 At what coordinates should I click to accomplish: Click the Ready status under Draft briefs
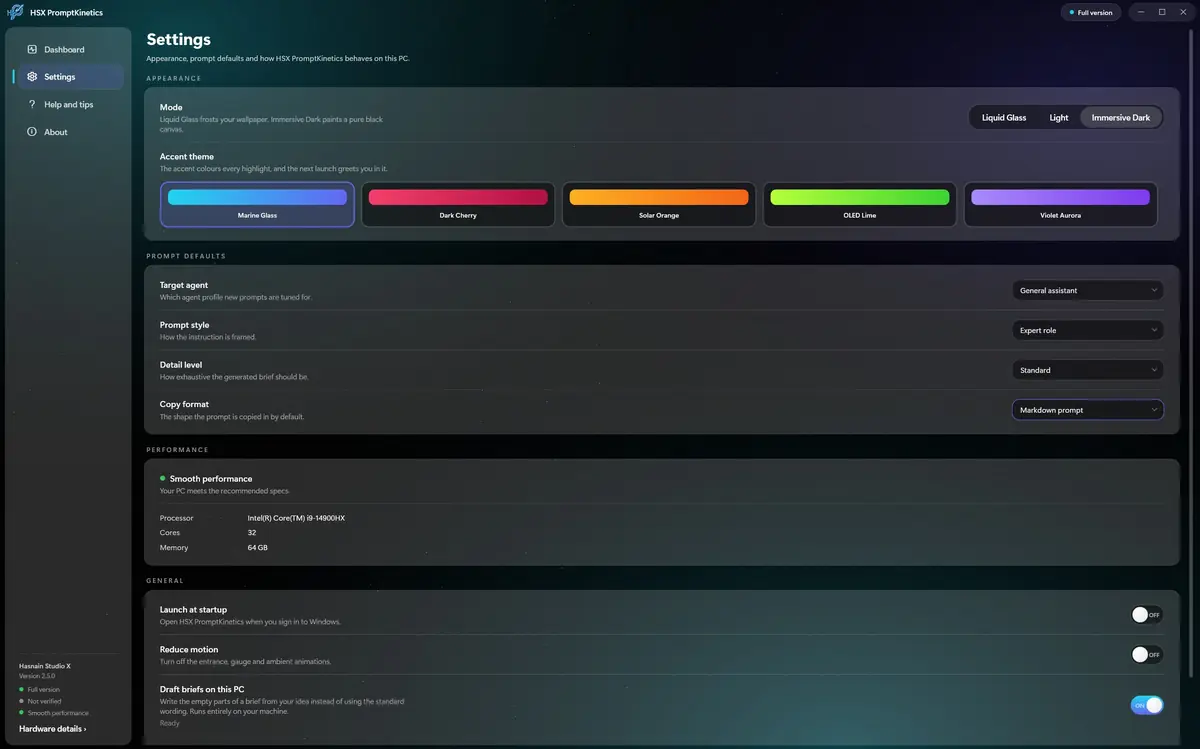click(x=170, y=723)
